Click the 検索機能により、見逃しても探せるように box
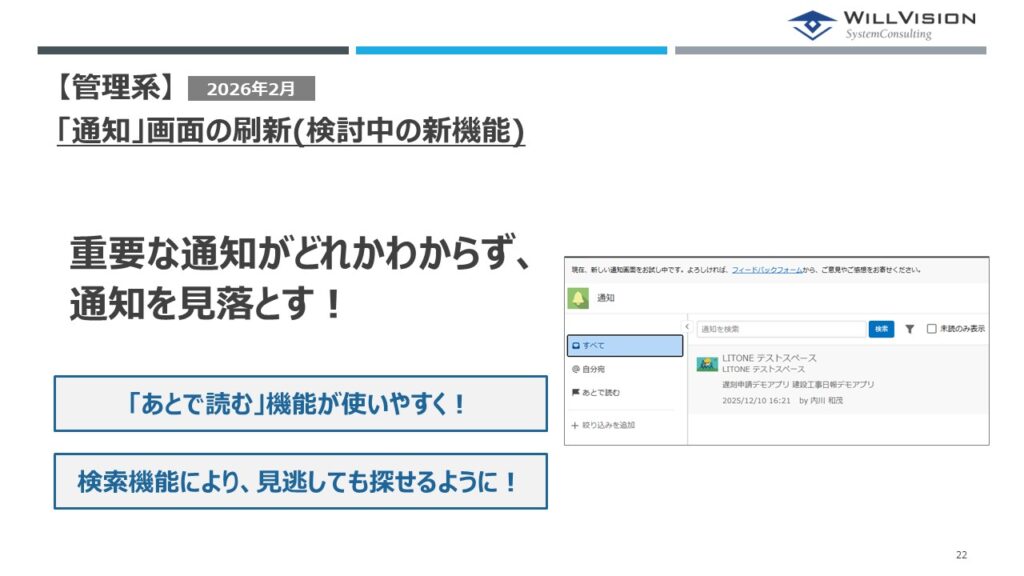This screenshot has height=576, width=1024. pos(300,481)
